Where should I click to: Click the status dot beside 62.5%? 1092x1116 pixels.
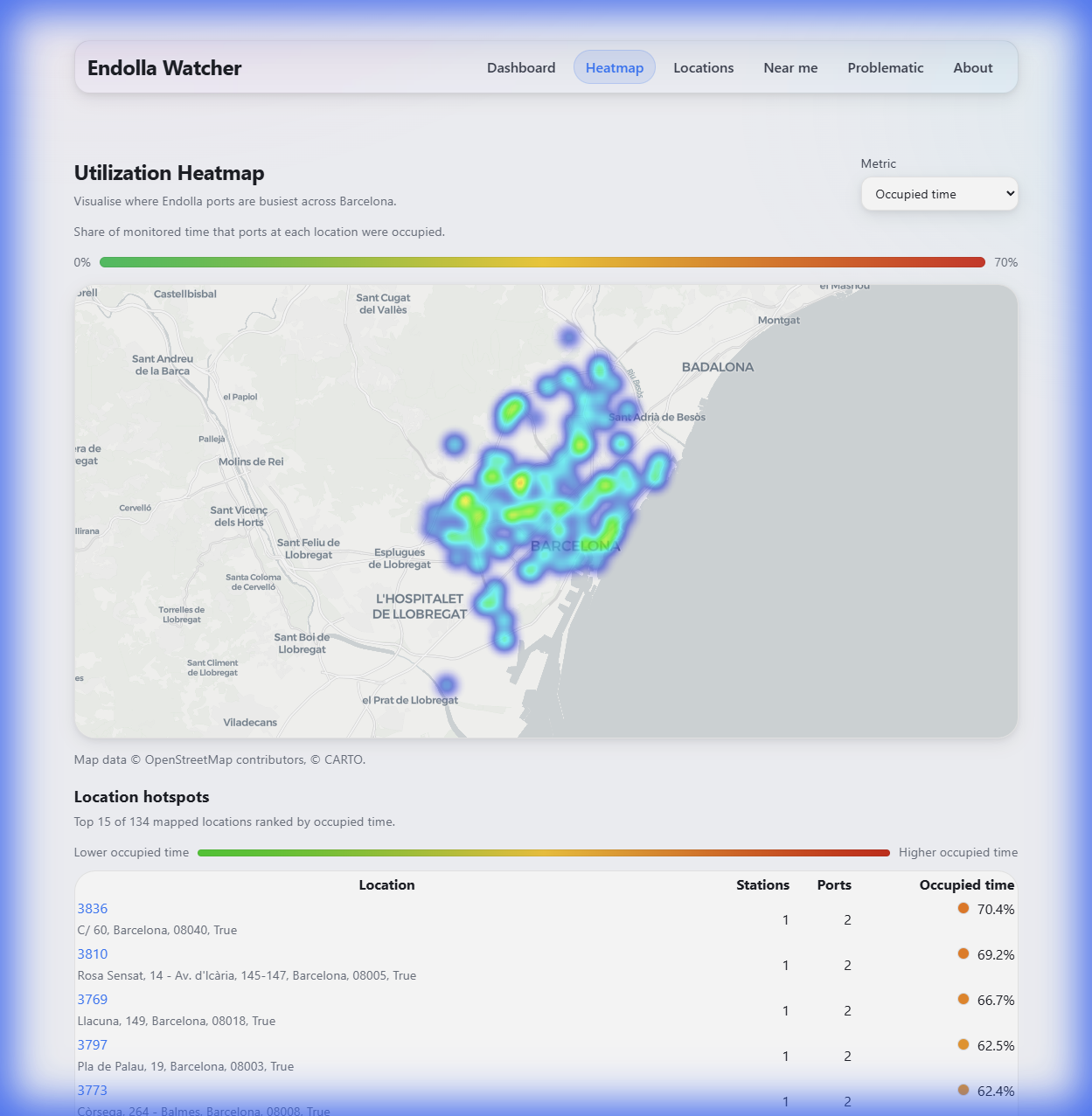click(963, 1045)
